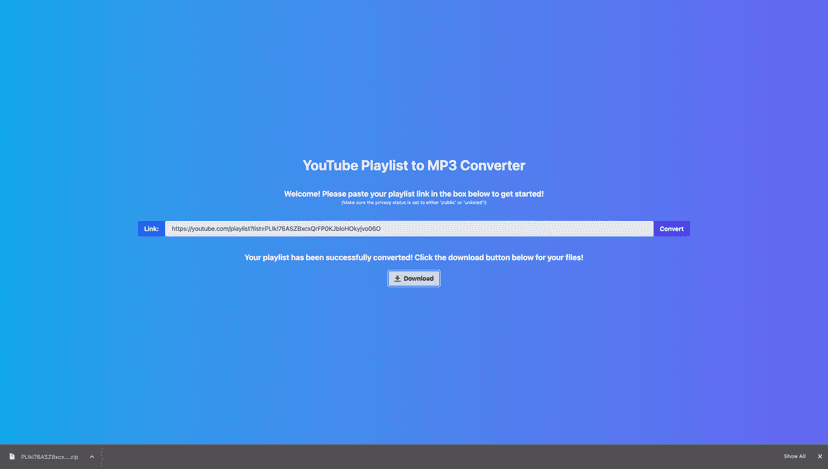The image size is (828, 469).
Task: Click the privacy status note in parentheses
Action: (414, 203)
